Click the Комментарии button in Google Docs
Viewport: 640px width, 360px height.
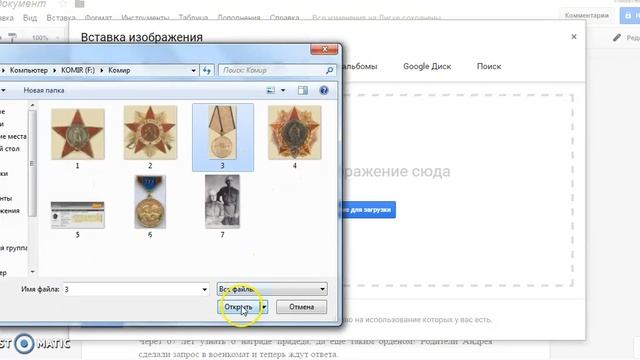587,16
